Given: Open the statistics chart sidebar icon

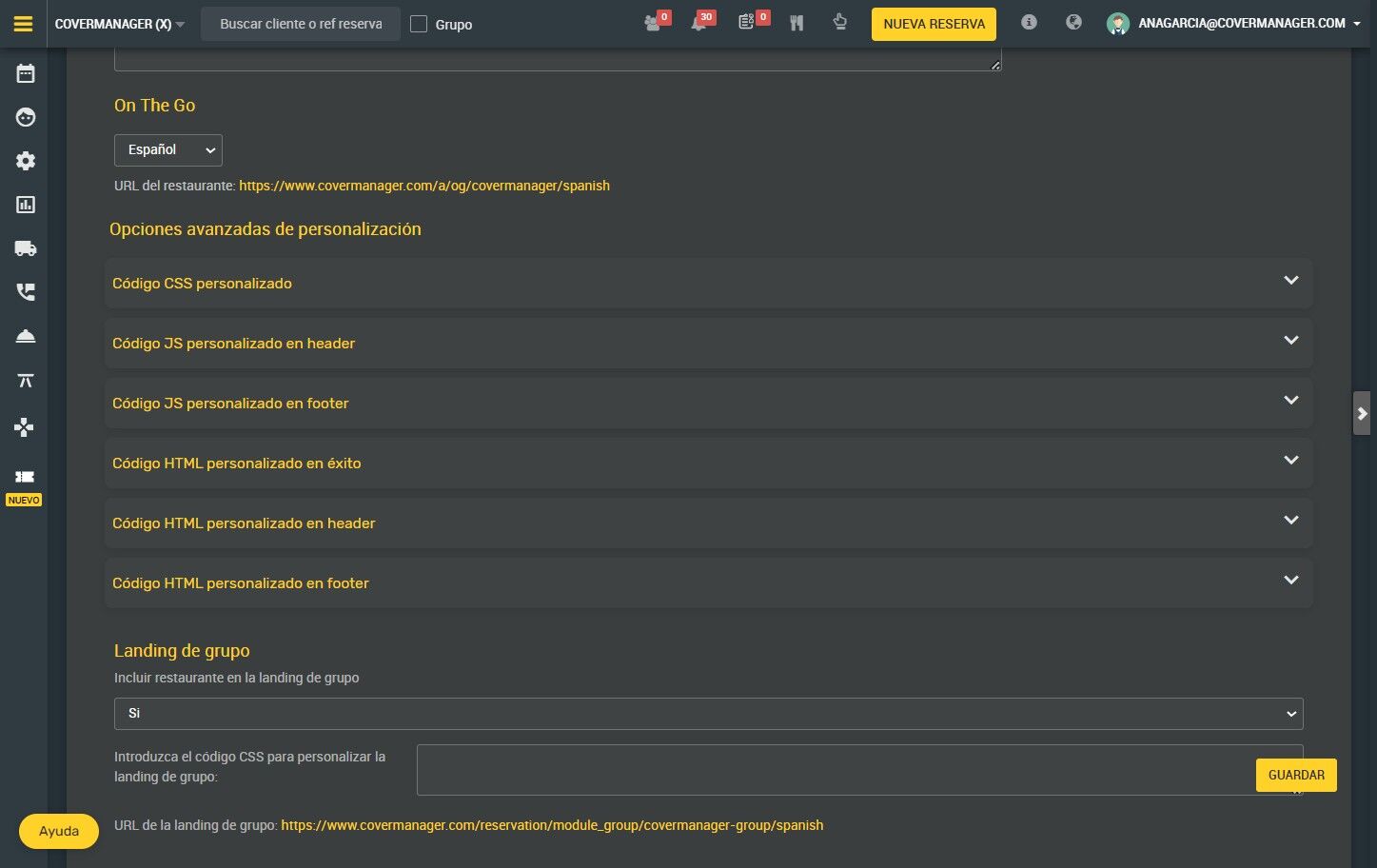Looking at the screenshot, I should 26,205.
